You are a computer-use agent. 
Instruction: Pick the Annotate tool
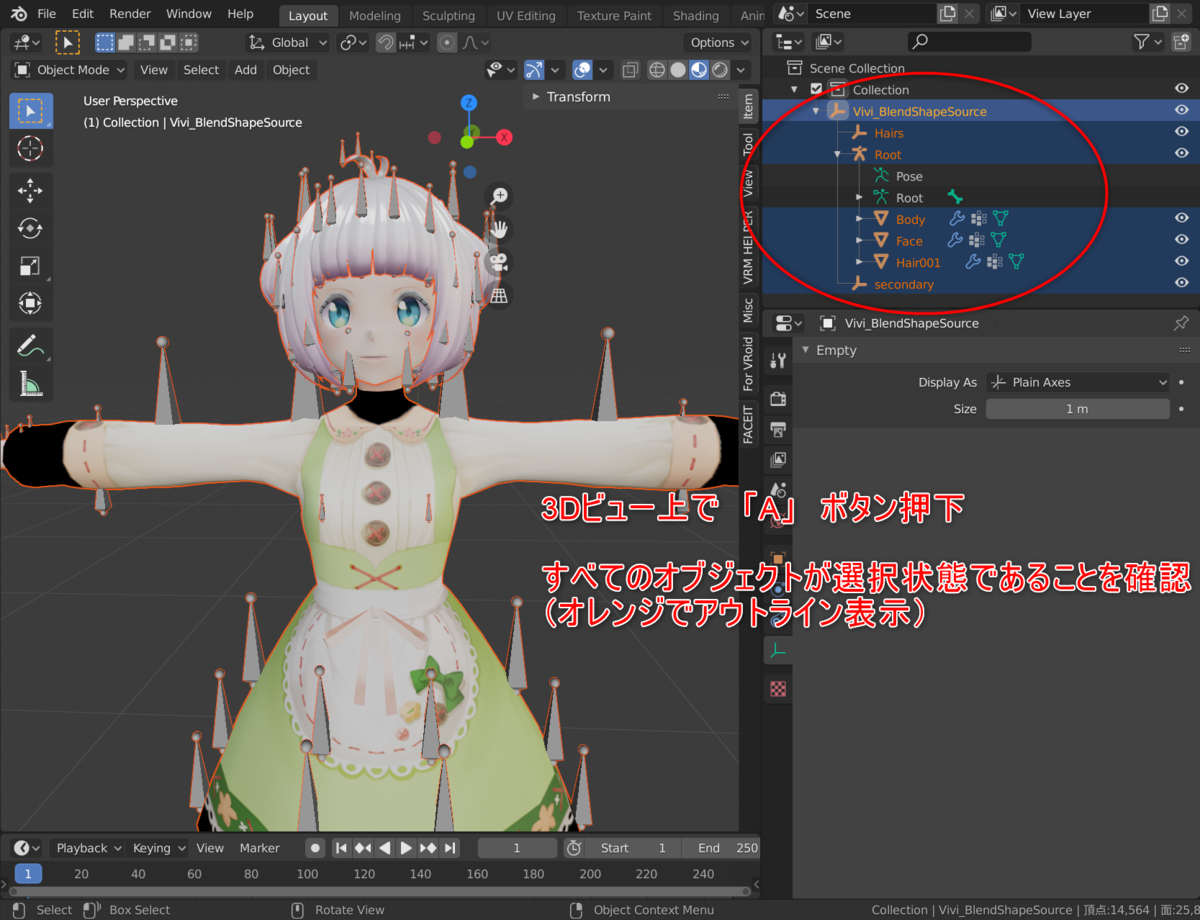[31, 346]
